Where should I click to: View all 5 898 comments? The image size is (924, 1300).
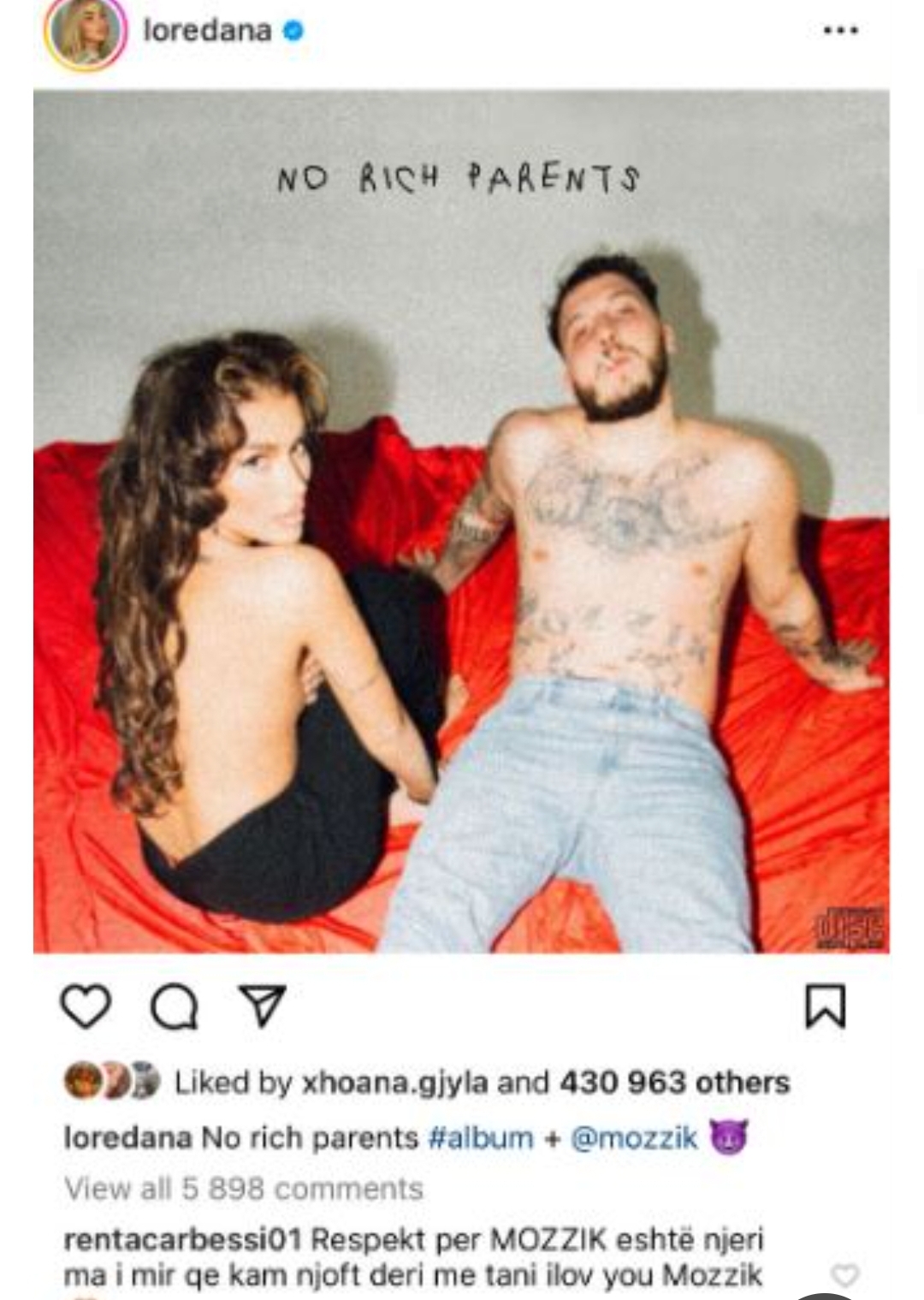pyautogui.click(x=244, y=1189)
